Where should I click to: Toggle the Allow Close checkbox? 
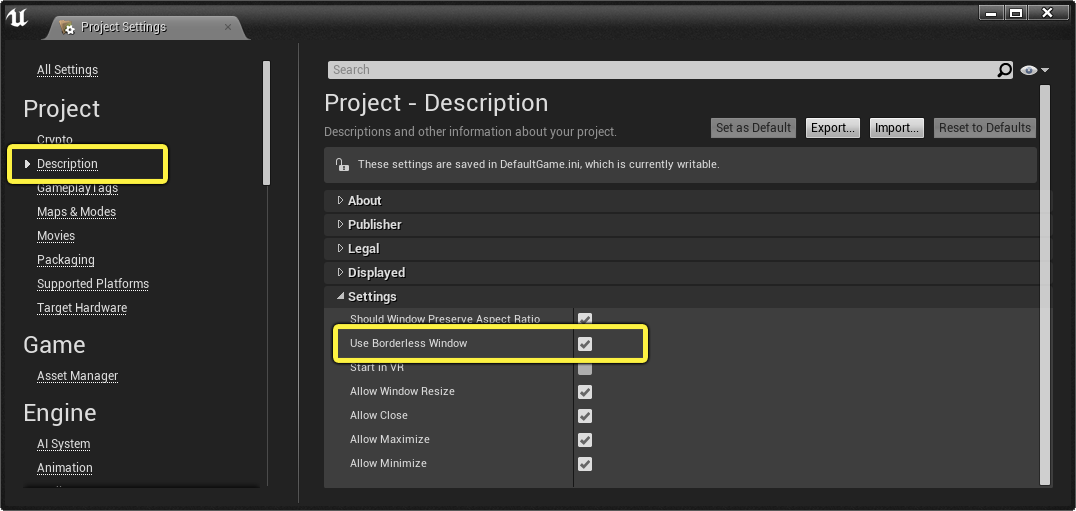click(585, 416)
